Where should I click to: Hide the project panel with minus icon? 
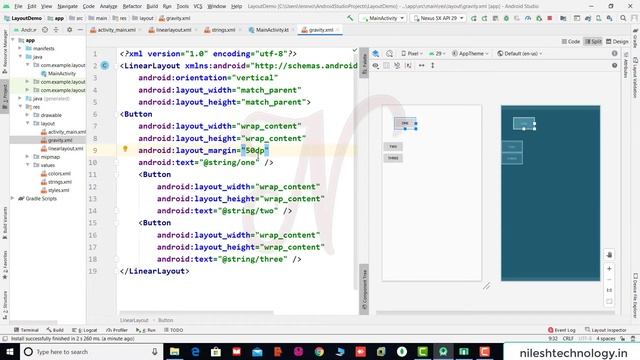pos(80,30)
